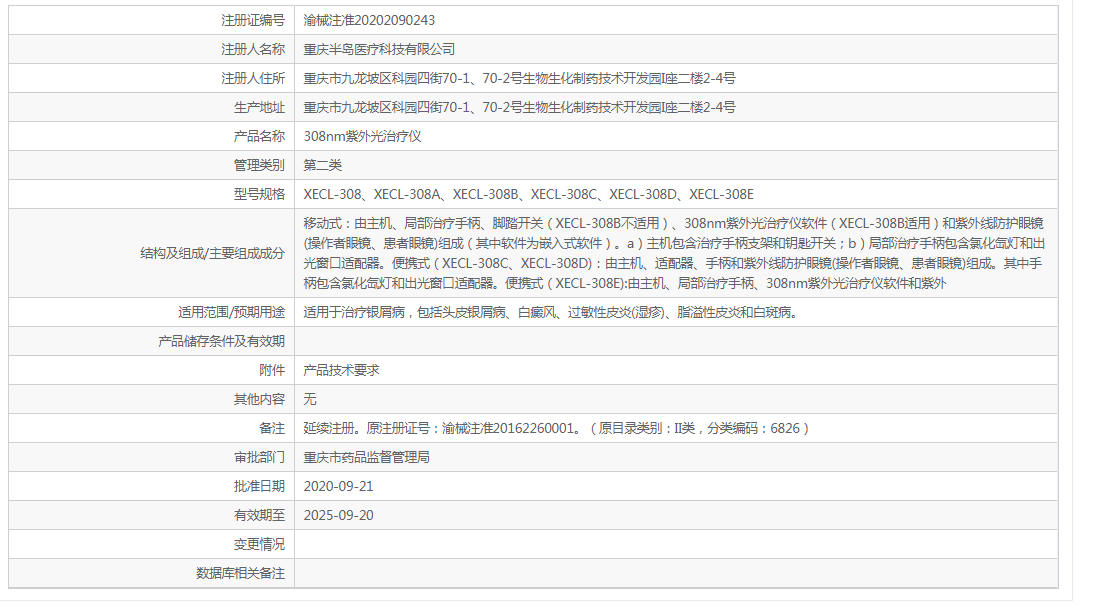Click the 审批部门 label
This screenshot has width=1107, height=609.
[259, 457]
